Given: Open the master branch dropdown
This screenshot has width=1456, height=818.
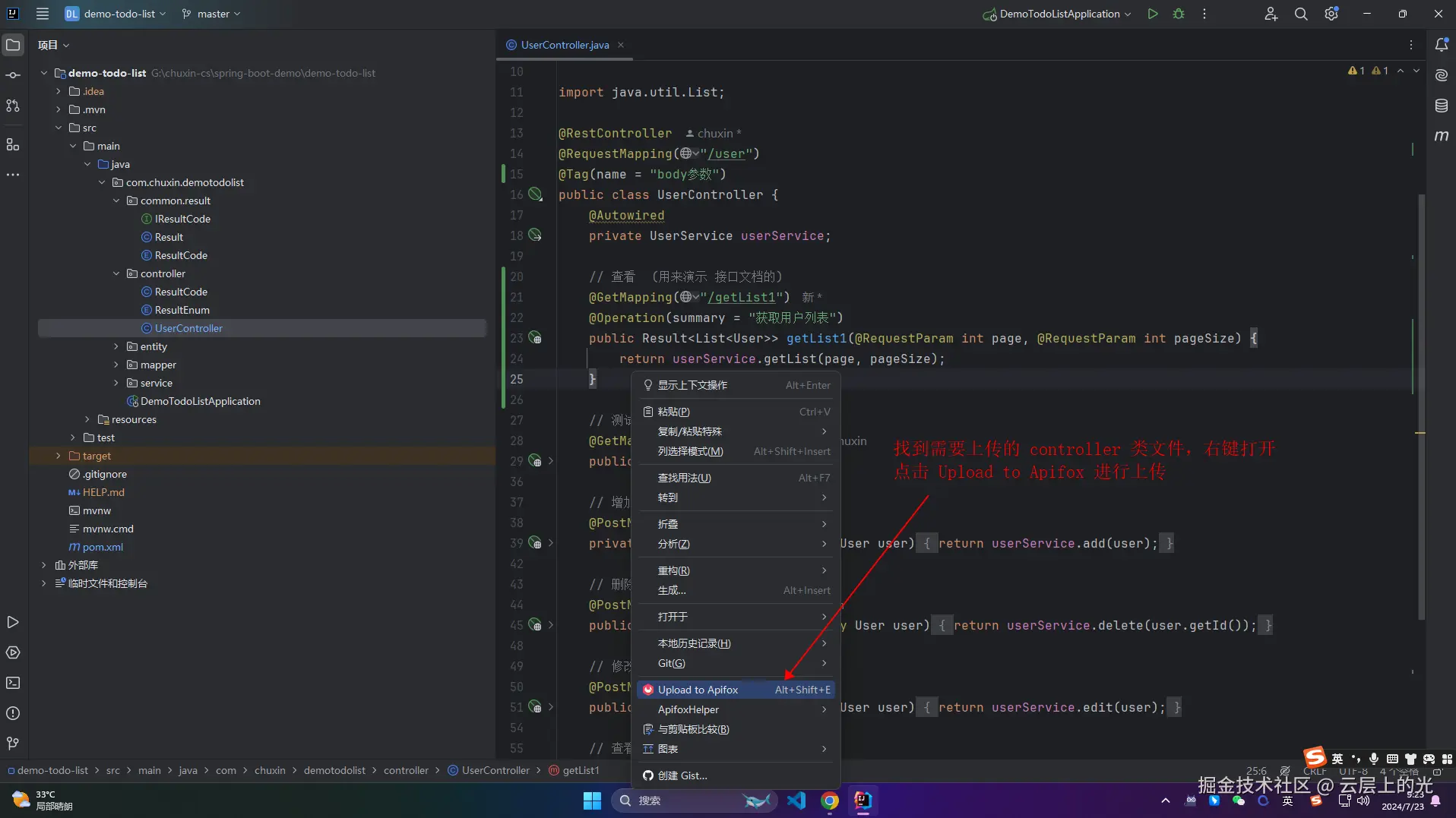Looking at the screenshot, I should point(211,14).
